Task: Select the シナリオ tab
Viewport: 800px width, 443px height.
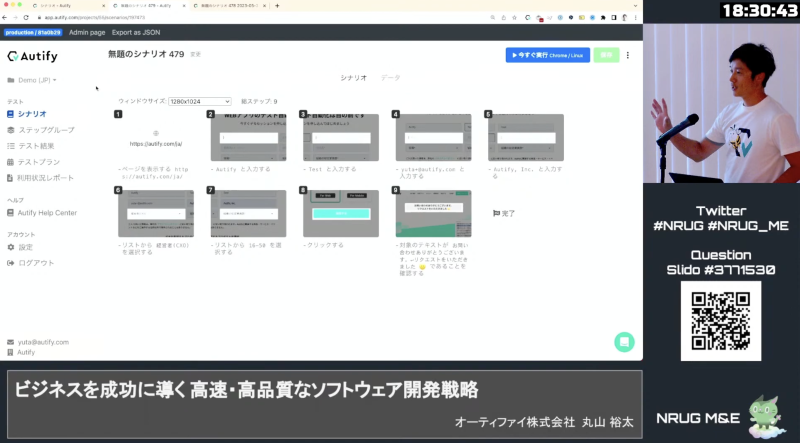Action: [353, 77]
